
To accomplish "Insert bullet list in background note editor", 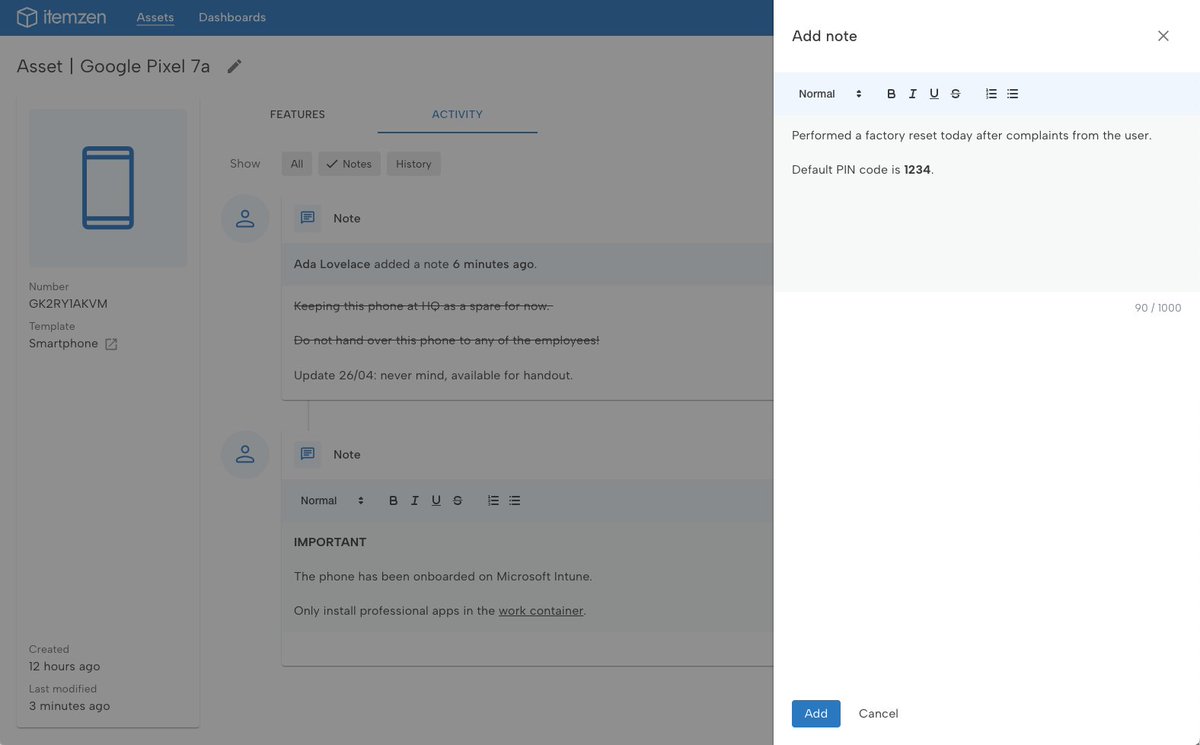I will pos(514,500).
